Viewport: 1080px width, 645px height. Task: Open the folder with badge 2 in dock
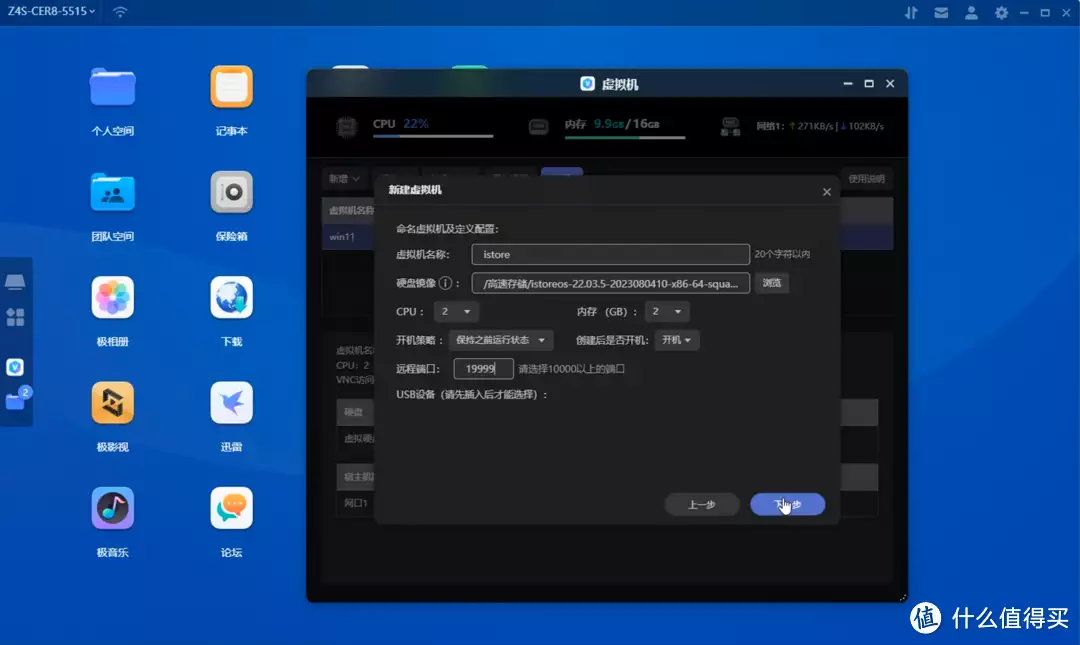click(17, 400)
